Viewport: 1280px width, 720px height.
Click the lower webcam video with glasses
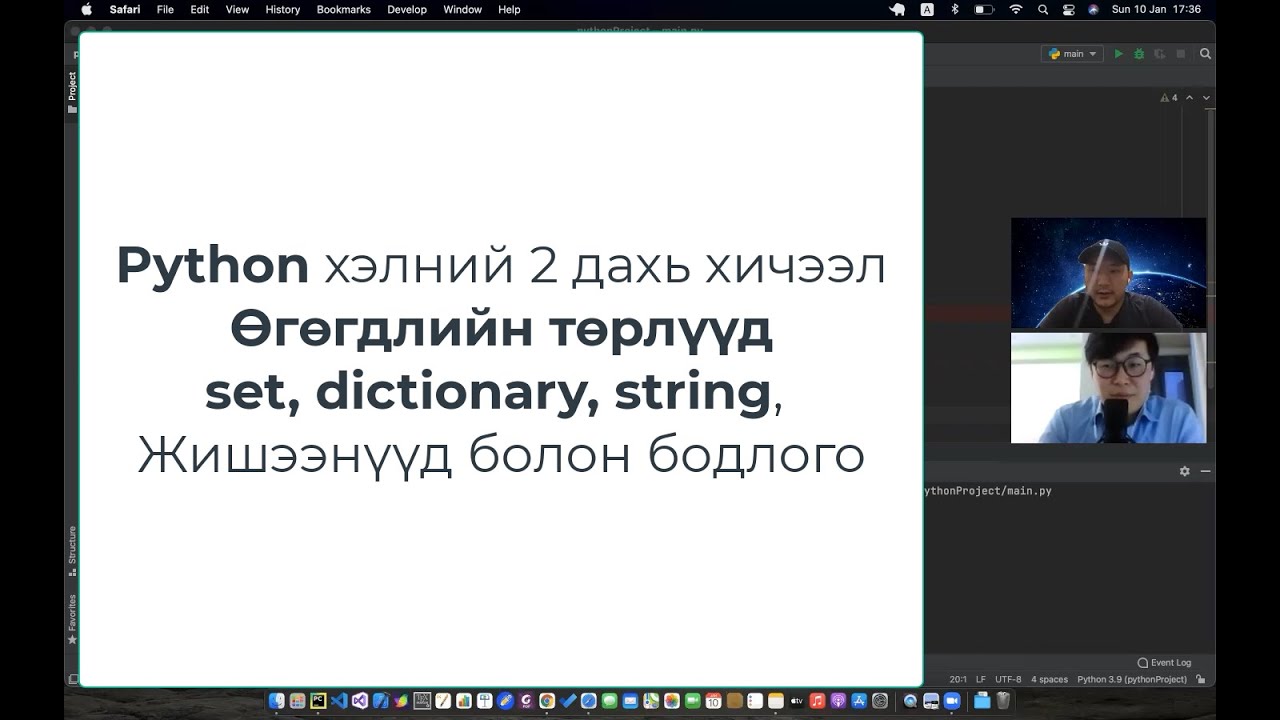coord(1108,388)
